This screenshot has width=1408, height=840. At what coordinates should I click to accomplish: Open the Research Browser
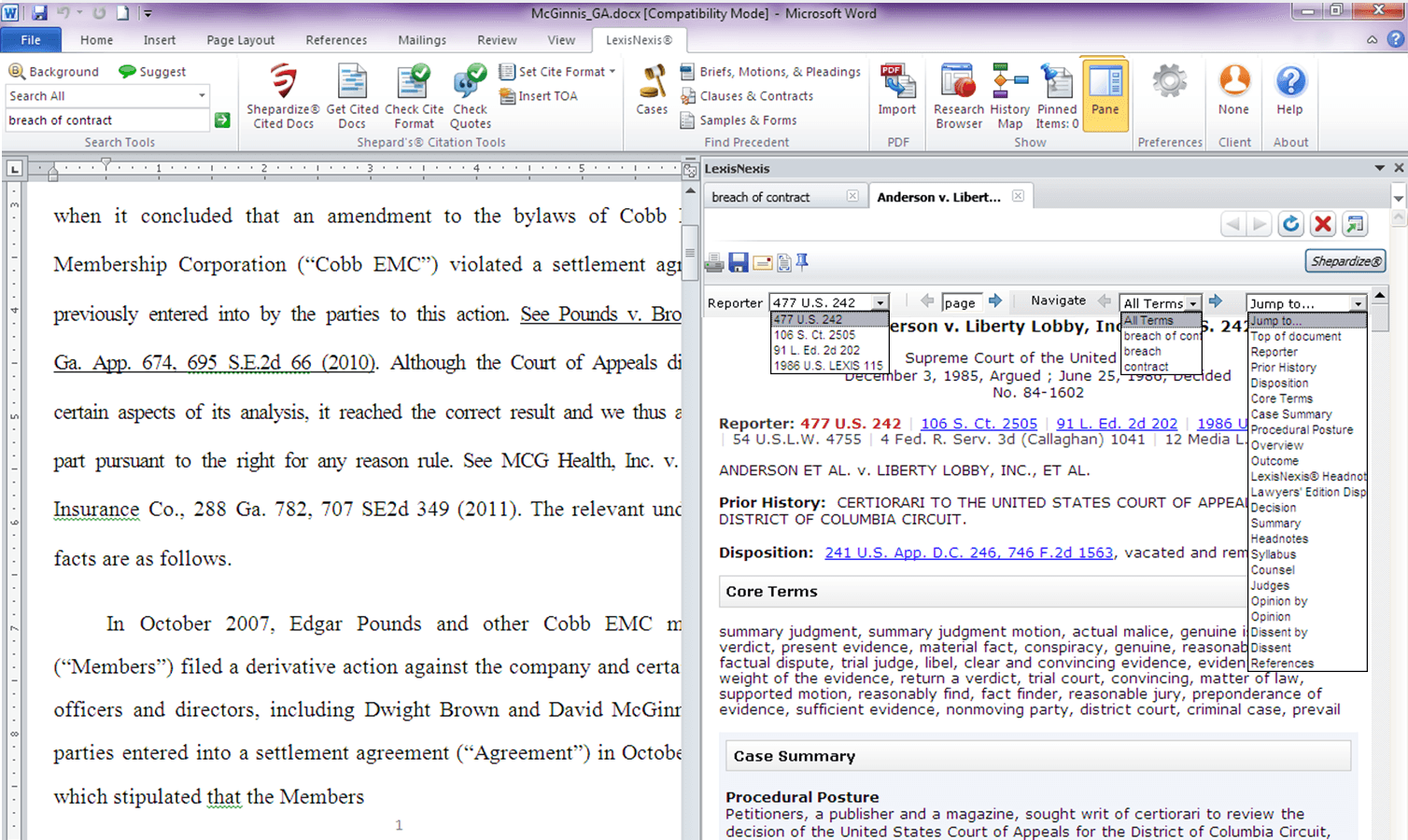click(958, 84)
